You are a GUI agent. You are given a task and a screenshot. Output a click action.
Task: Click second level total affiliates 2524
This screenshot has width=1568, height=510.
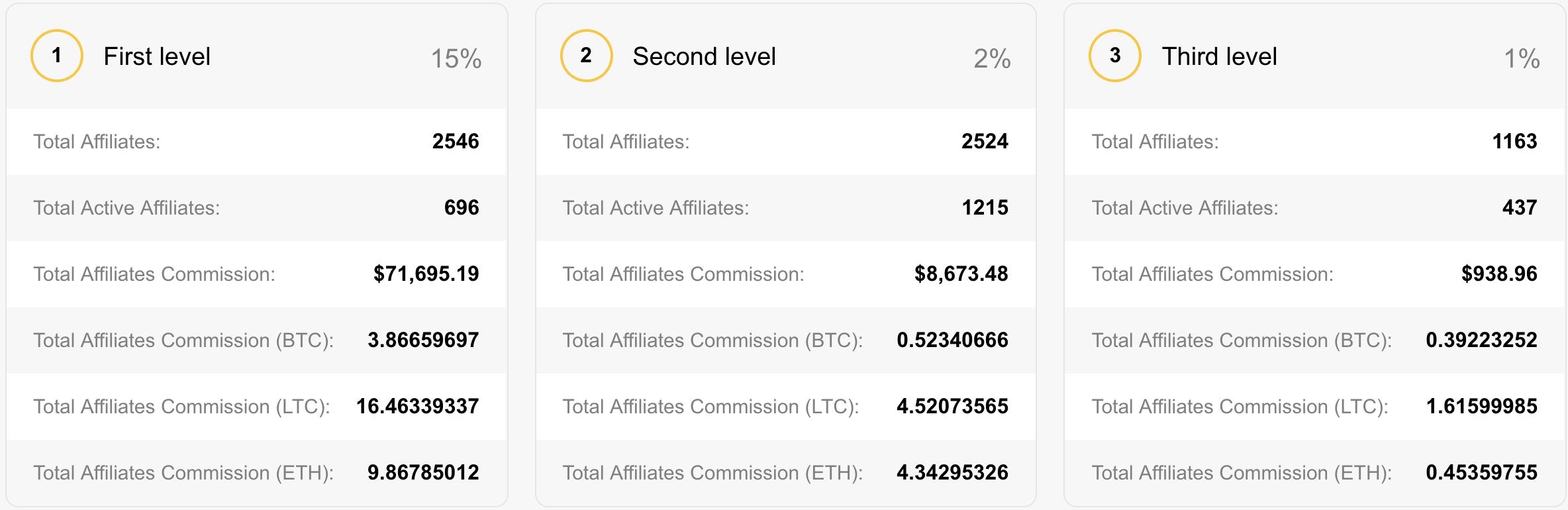(984, 141)
